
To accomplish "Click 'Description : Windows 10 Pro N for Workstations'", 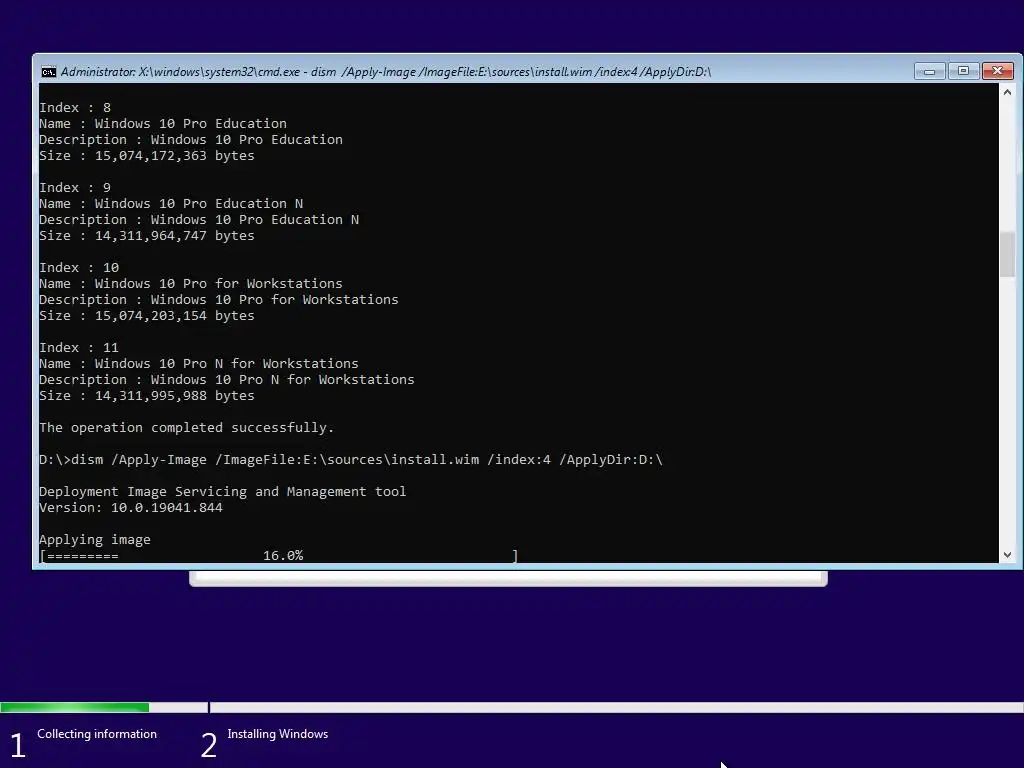I will (x=227, y=379).
